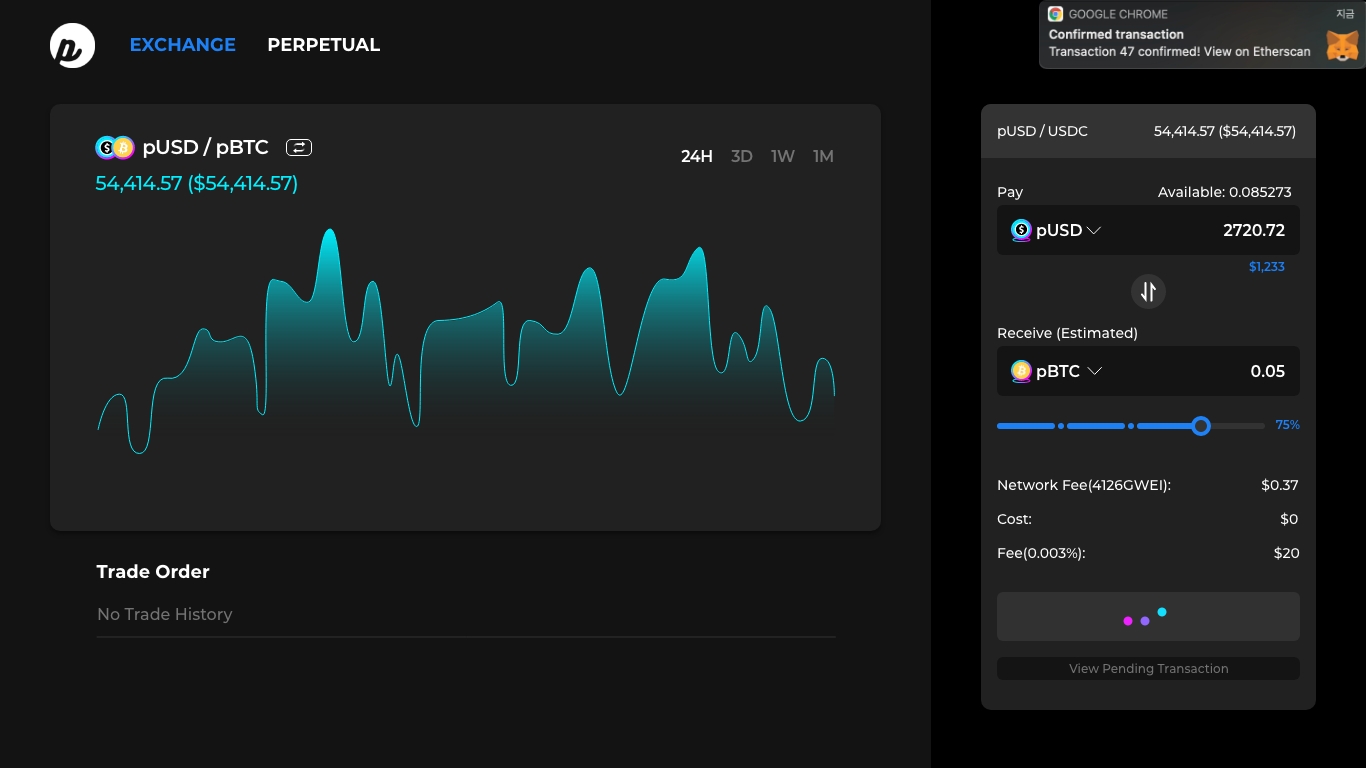Viewport: 1366px width, 768px height.
Task: Click the pBTC coin icon in Receive field
Action: click(x=1021, y=371)
